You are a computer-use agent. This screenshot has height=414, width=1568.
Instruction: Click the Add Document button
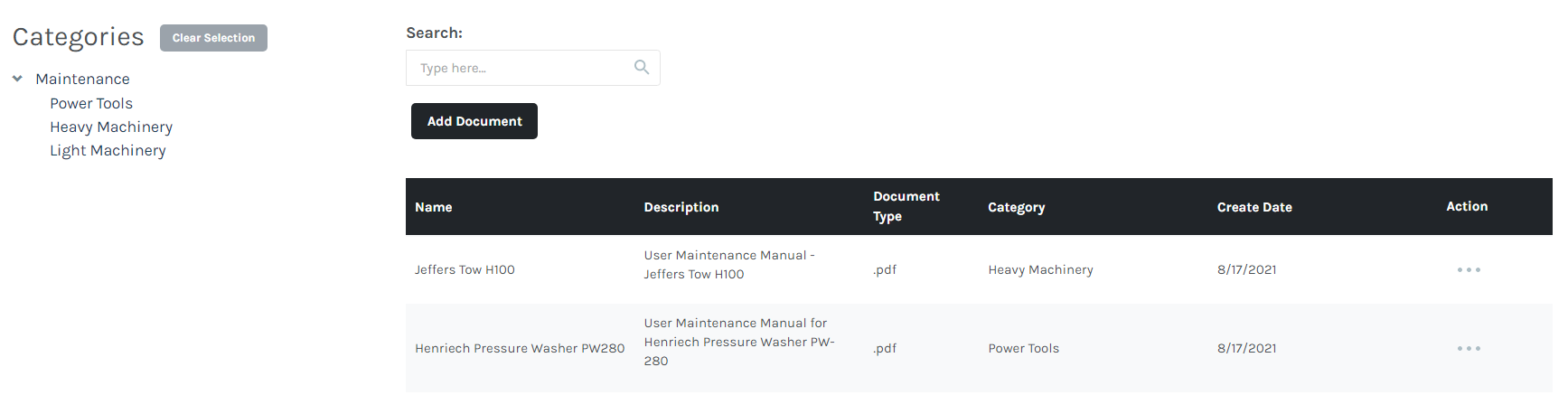click(x=474, y=121)
